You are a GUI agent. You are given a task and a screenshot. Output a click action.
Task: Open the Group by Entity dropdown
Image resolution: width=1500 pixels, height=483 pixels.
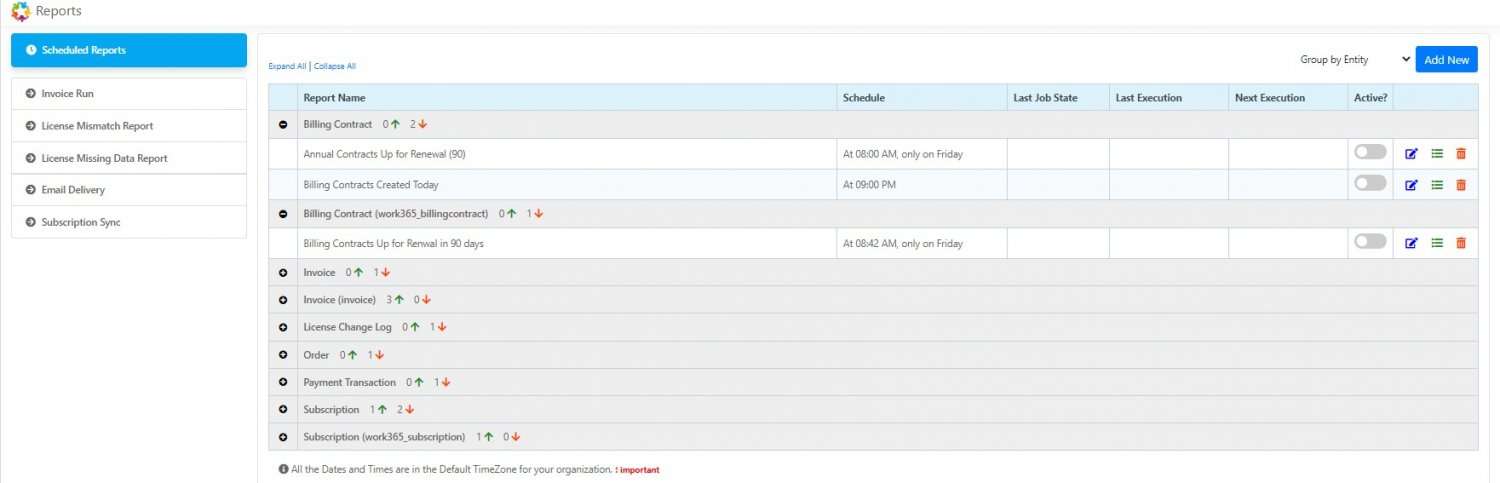point(1354,60)
